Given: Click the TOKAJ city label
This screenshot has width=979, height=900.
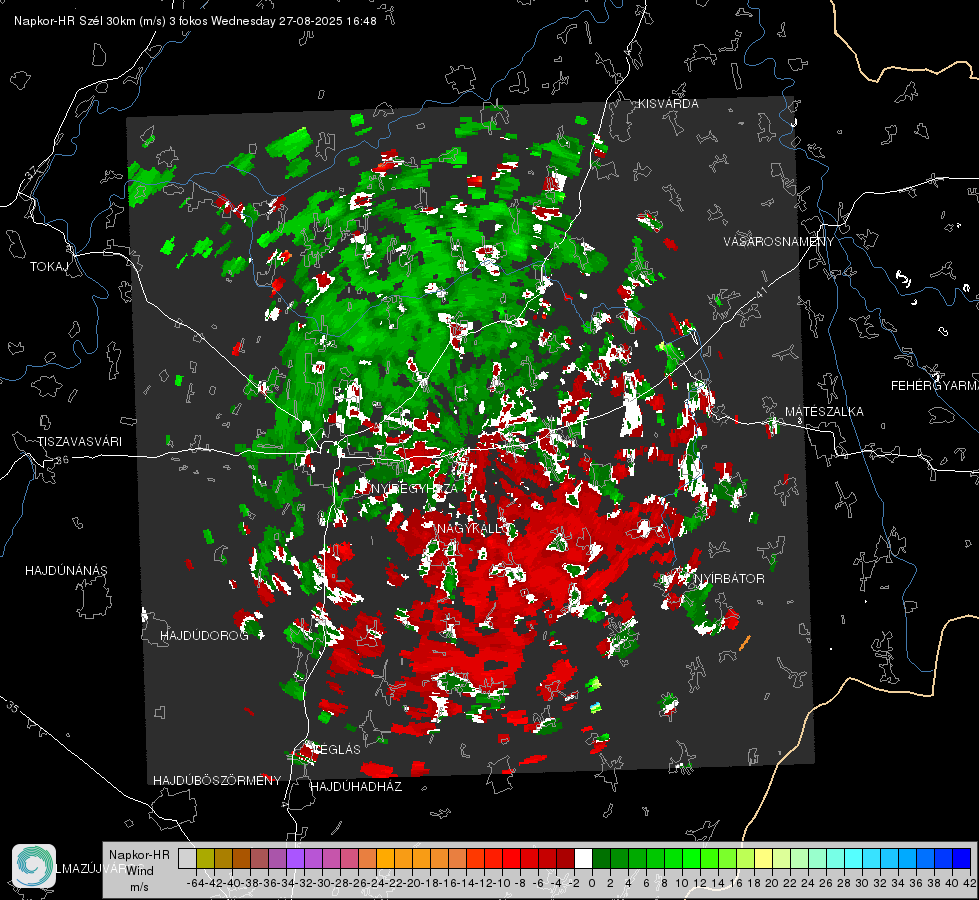Looking at the screenshot, I should click(x=49, y=267).
